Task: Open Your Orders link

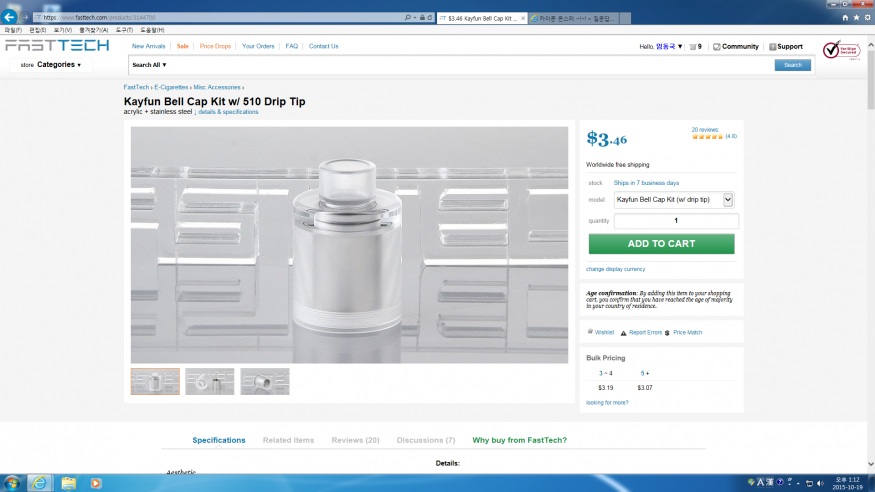Action: [x=258, y=46]
